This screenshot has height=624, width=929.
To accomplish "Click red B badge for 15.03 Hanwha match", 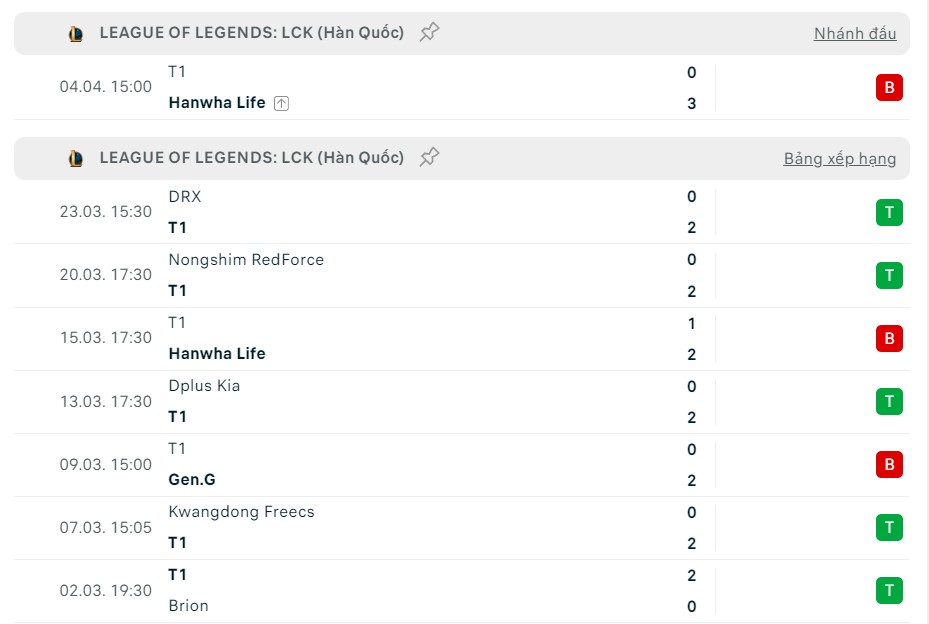I will [x=888, y=338].
